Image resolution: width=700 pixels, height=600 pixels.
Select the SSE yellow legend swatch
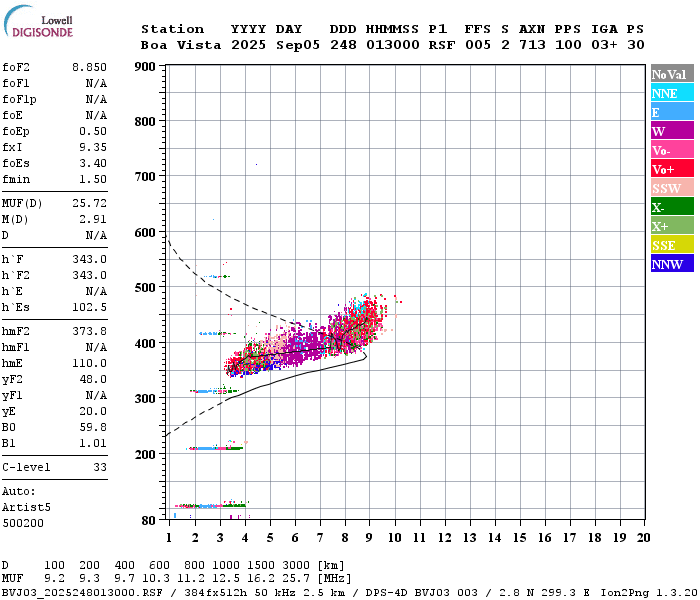pos(672,245)
